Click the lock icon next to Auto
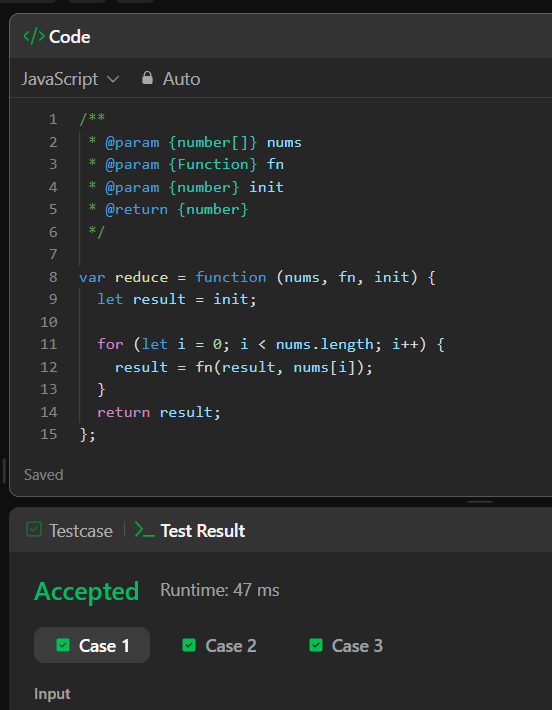Viewport: 552px width, 710px height. coord(147,78)
